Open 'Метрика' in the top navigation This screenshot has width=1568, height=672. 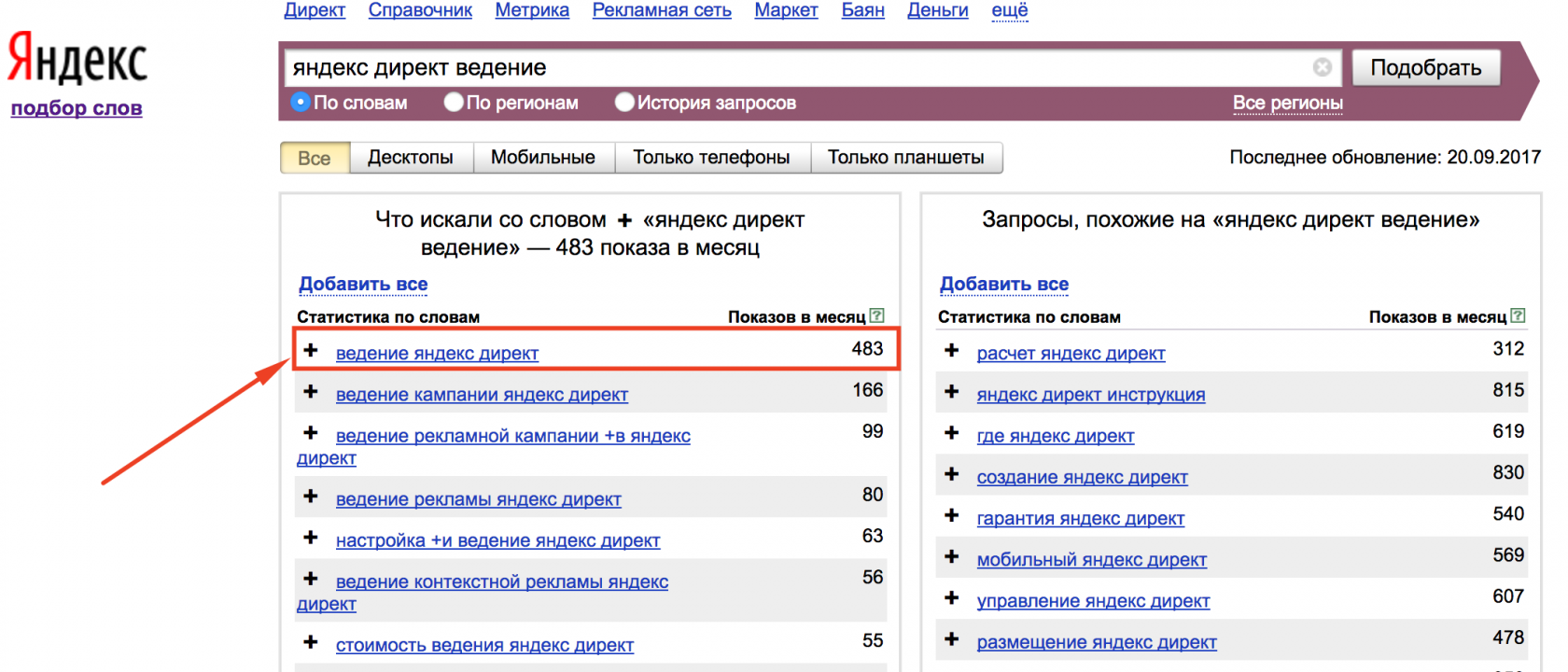pos(532,10)
